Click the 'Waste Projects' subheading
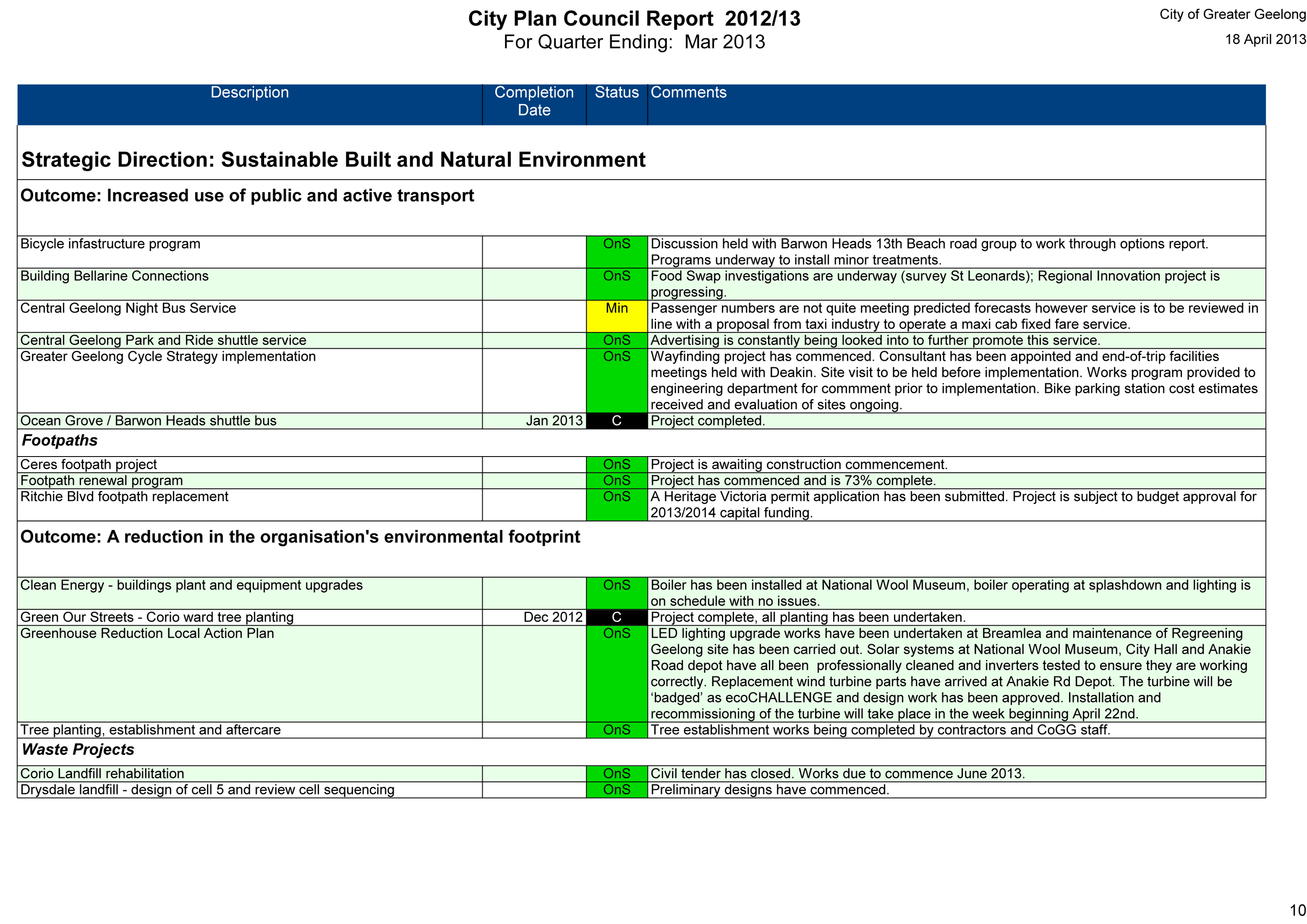This screenshot has width=1307, height=924. click(78, 750)
